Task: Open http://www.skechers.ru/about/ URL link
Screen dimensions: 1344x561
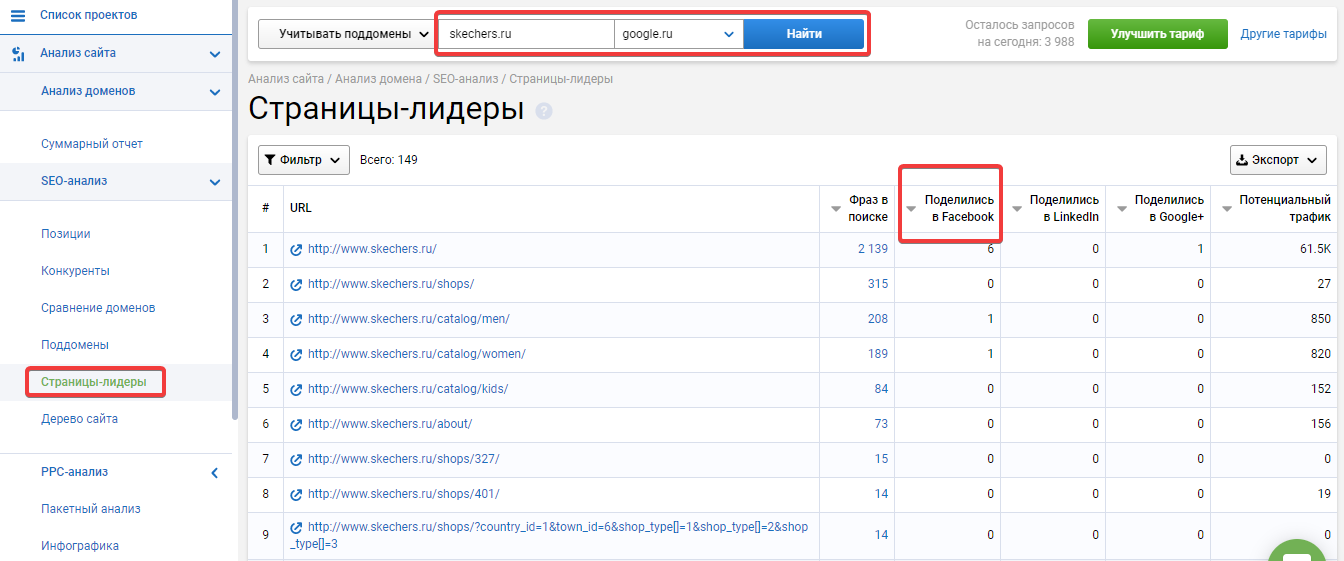Action: point(390,424)
